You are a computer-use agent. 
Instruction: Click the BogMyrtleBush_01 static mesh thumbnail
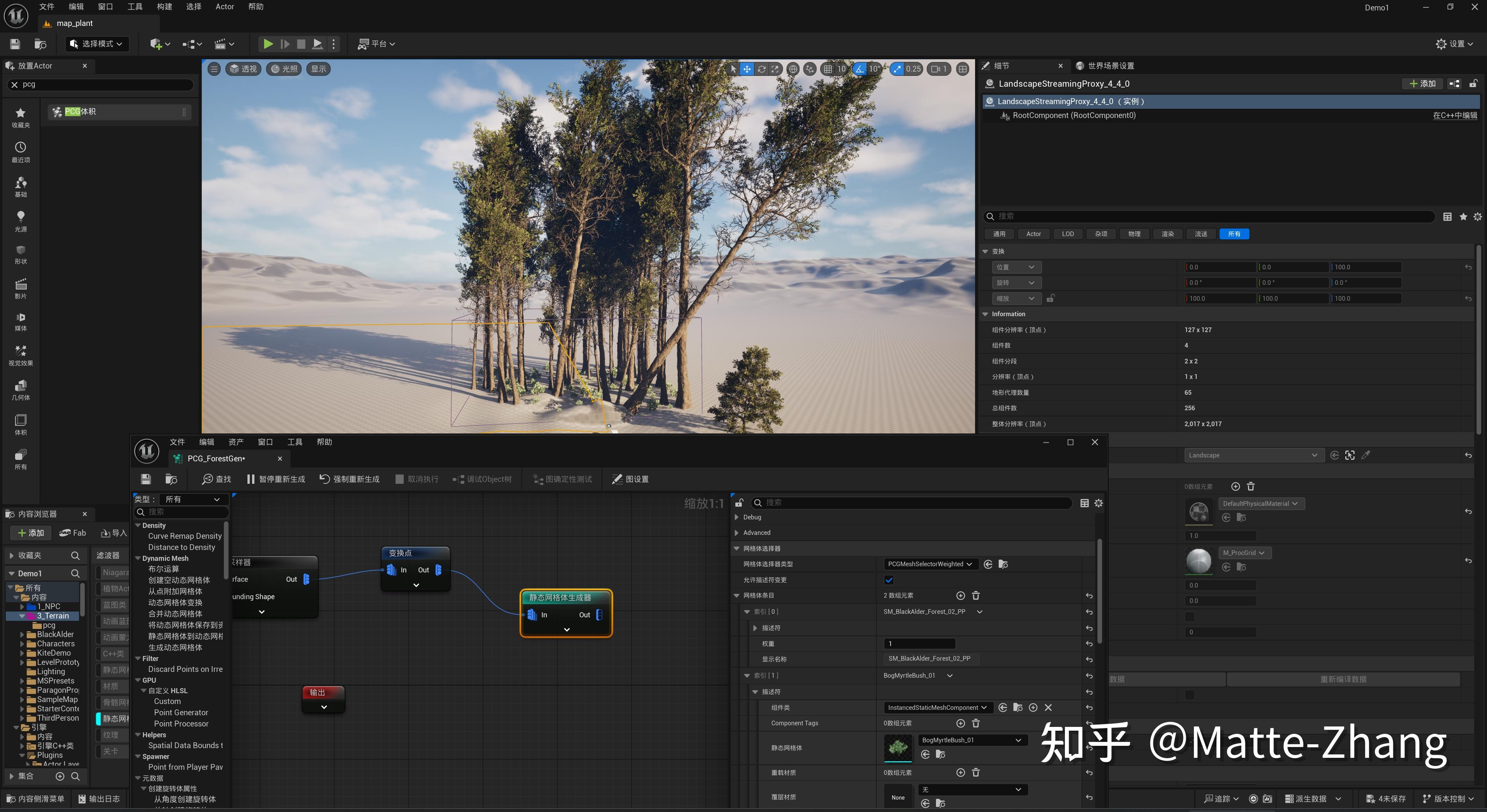pyautogui.click(x=898, y=747)
